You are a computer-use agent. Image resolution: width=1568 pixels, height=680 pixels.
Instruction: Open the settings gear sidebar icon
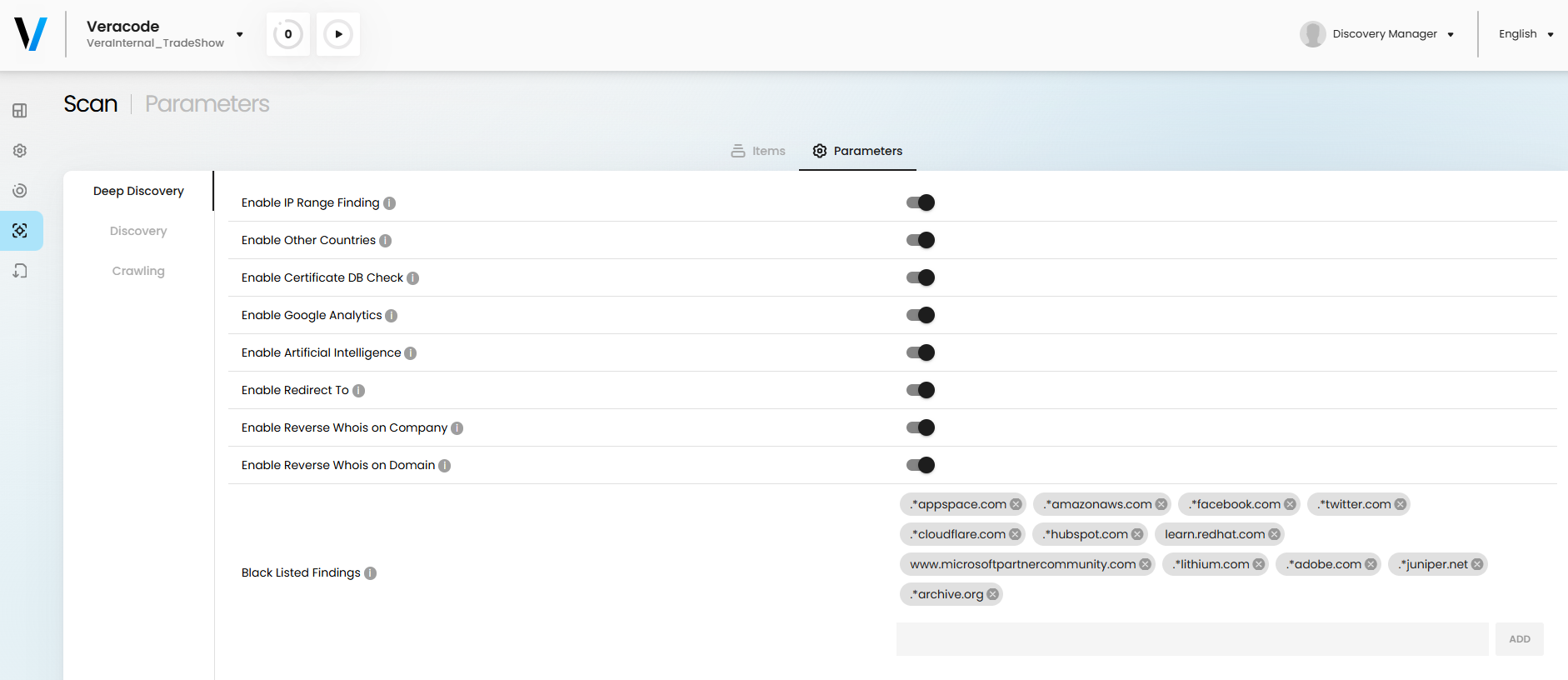pos(20,151)
